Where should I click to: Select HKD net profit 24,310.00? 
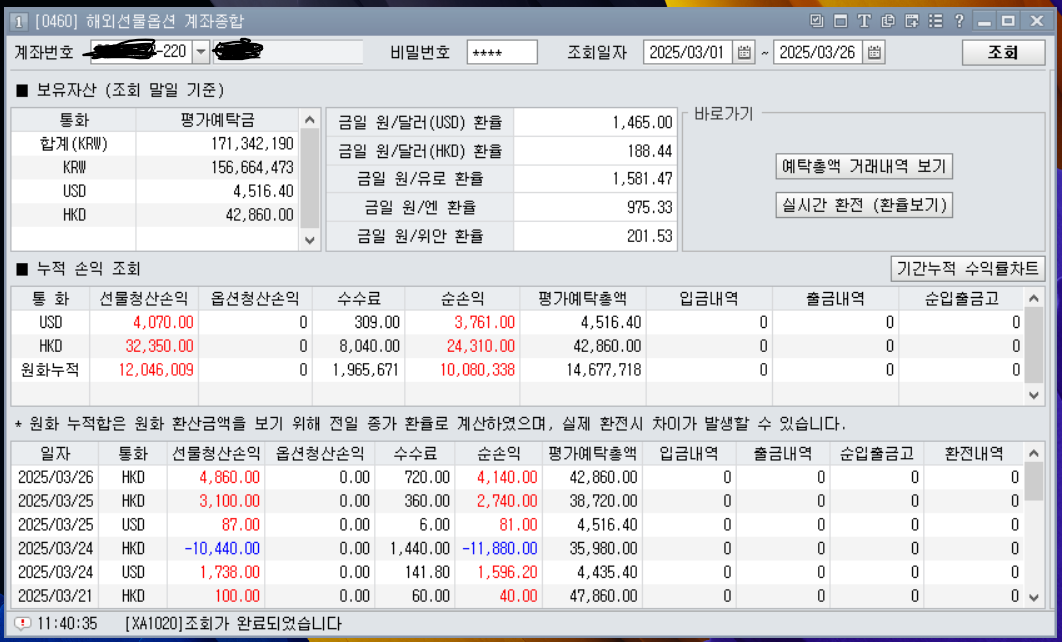(x=481, y=346)
